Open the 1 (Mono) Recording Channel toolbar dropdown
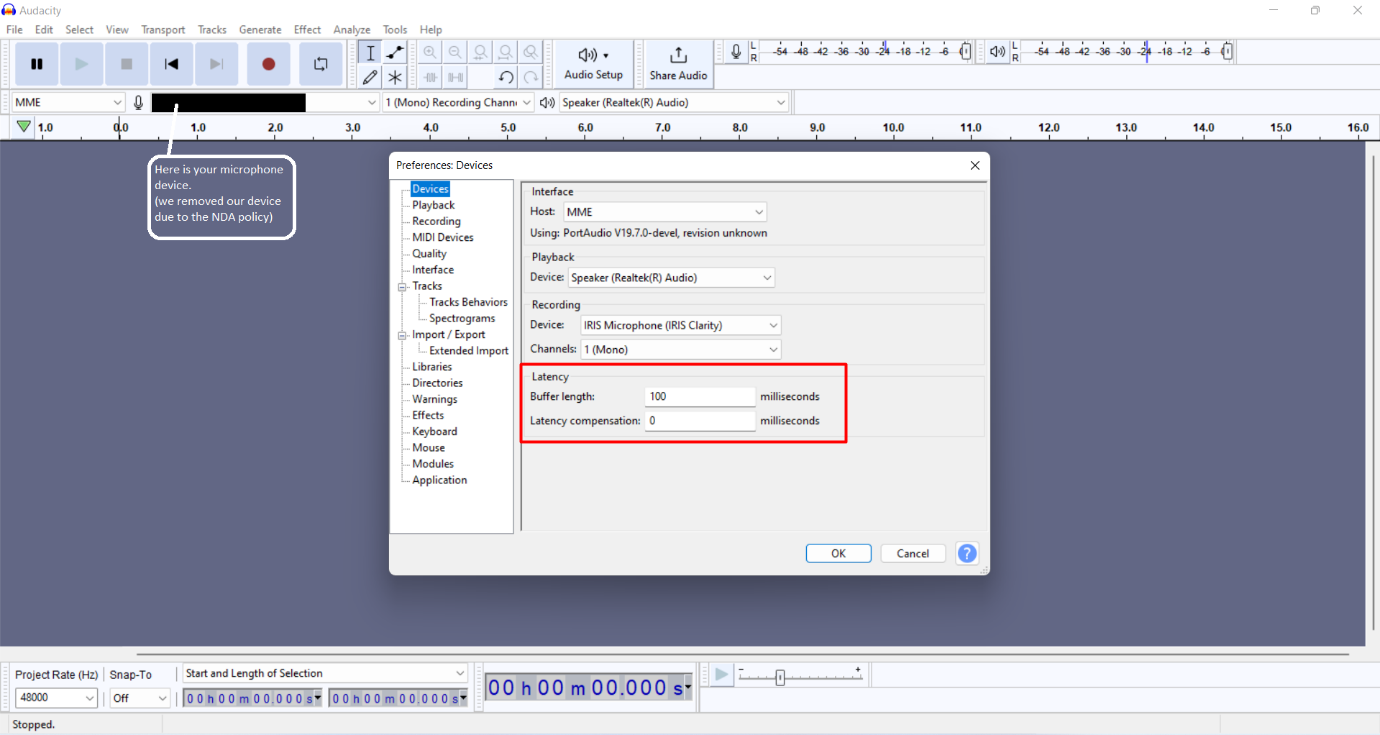 pos(459,102)
